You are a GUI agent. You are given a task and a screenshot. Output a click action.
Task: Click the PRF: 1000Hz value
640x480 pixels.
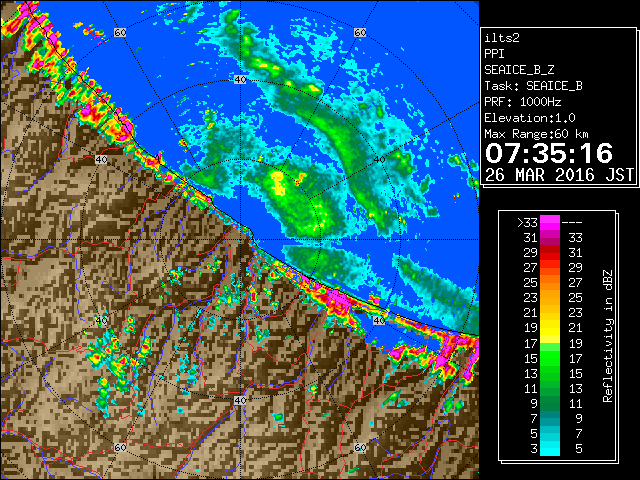[x=522, y=102]
